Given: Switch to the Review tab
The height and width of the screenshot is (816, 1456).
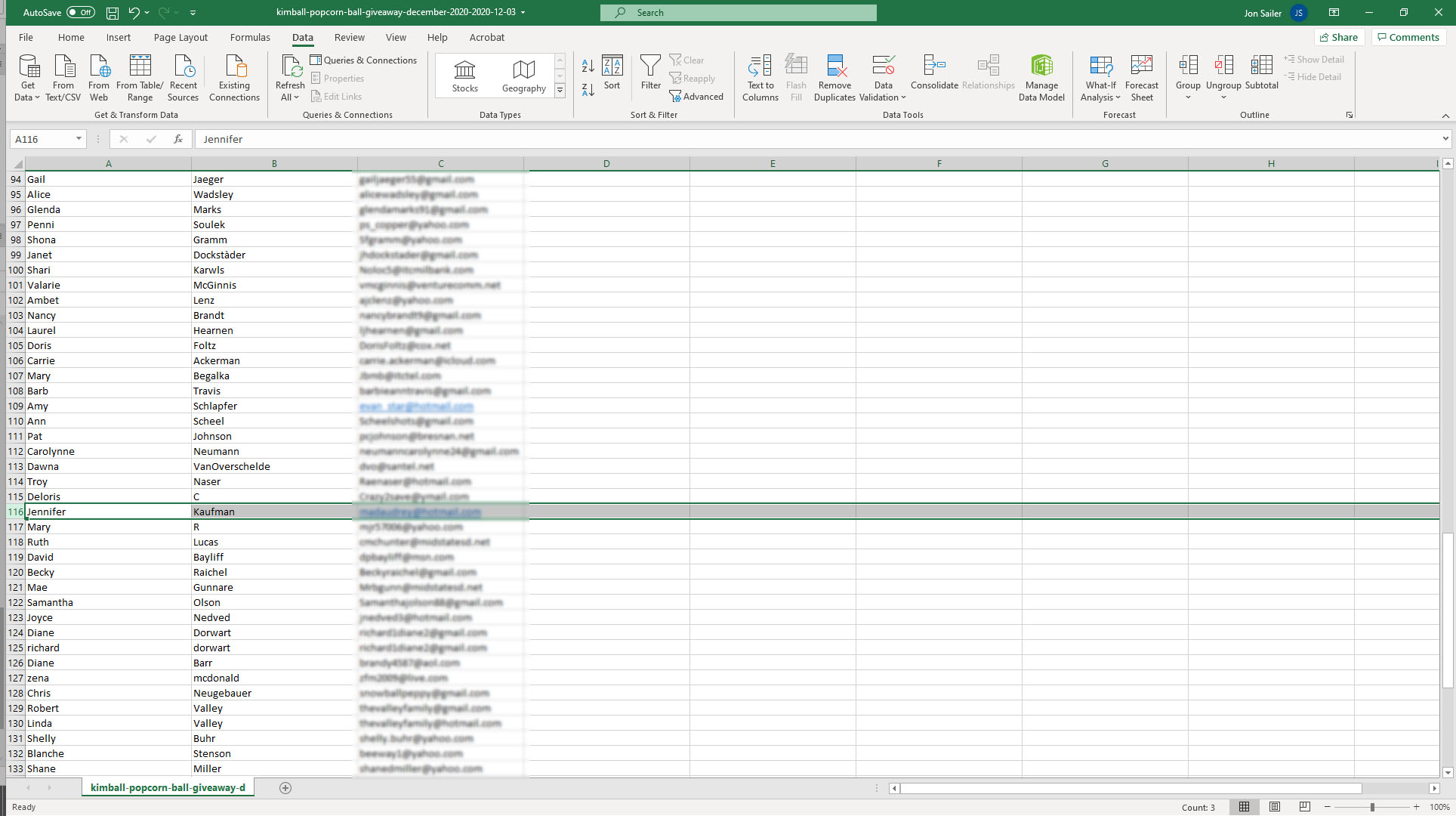Looking at the screenshot, I should tap(349, 37).
